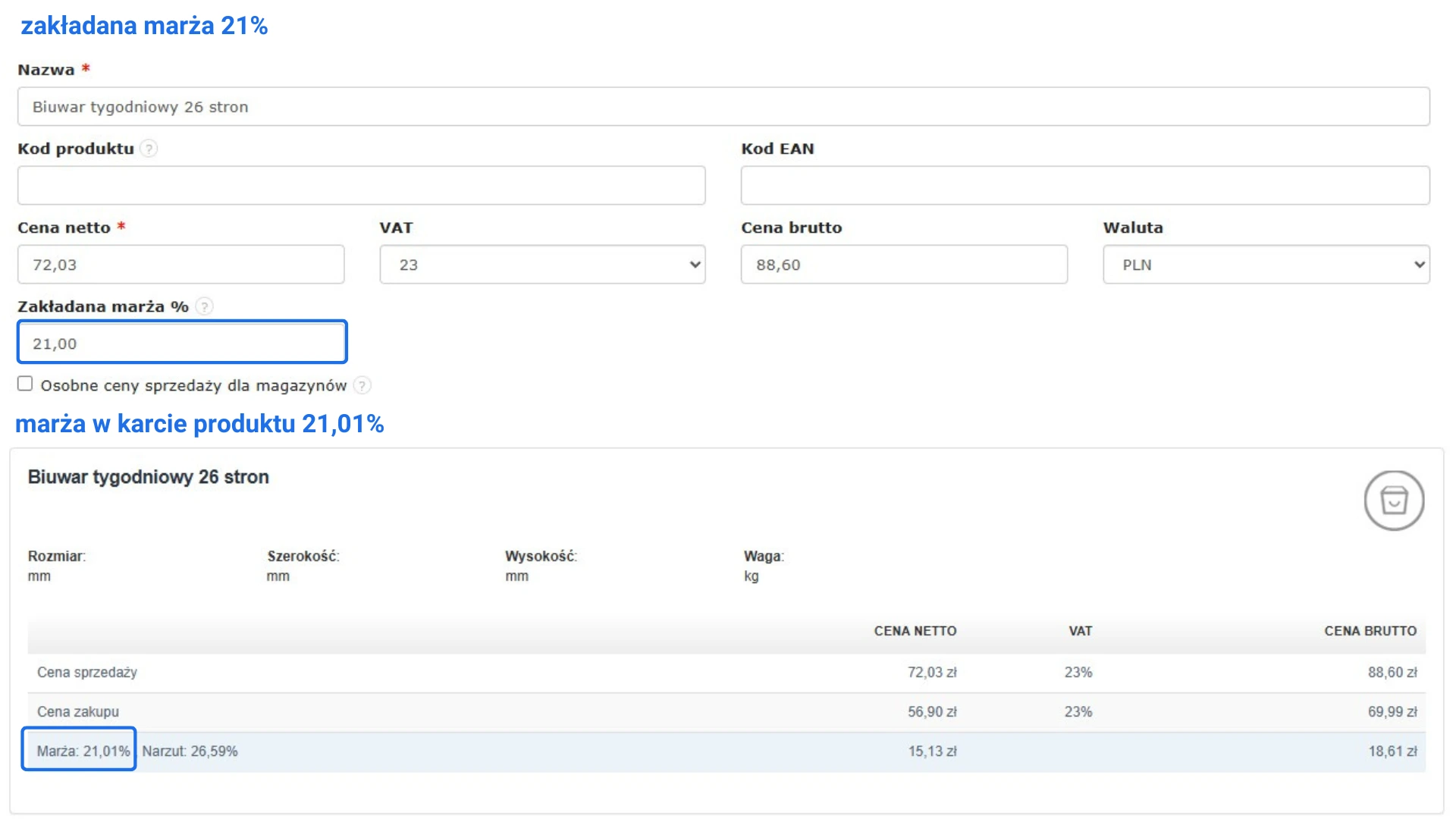Click help icon next to Kod produktu
This screenshot has width=1456, height=819.
coord(149,149)
